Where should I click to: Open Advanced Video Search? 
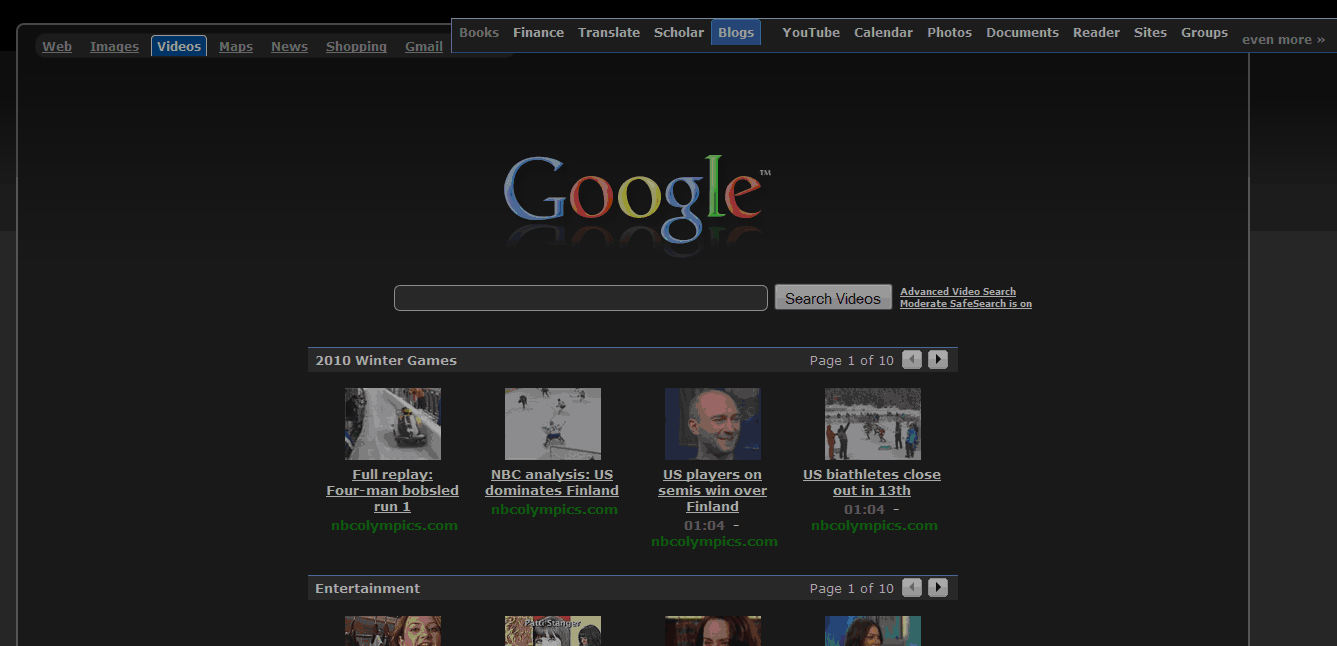(958, 292)
